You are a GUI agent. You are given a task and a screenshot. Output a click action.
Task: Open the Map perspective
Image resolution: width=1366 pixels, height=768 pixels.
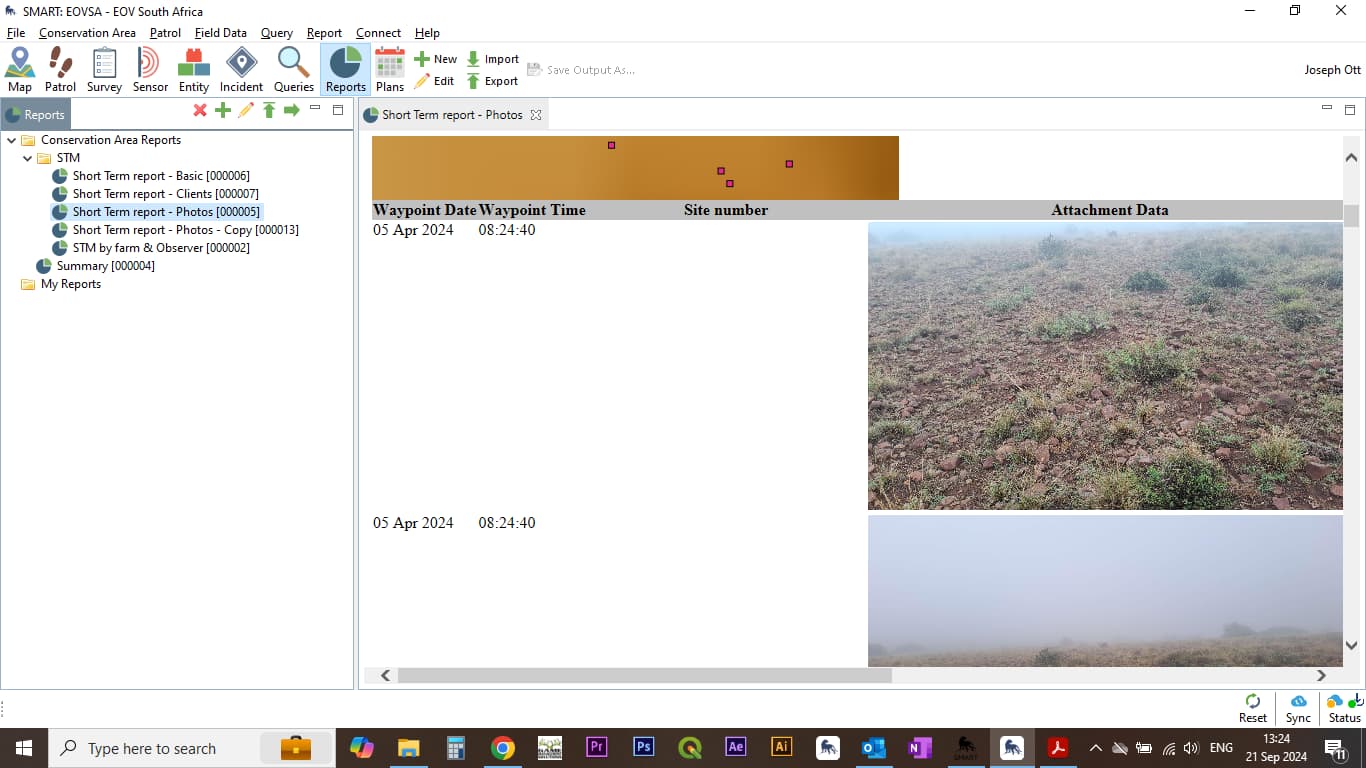pos(20,70)
